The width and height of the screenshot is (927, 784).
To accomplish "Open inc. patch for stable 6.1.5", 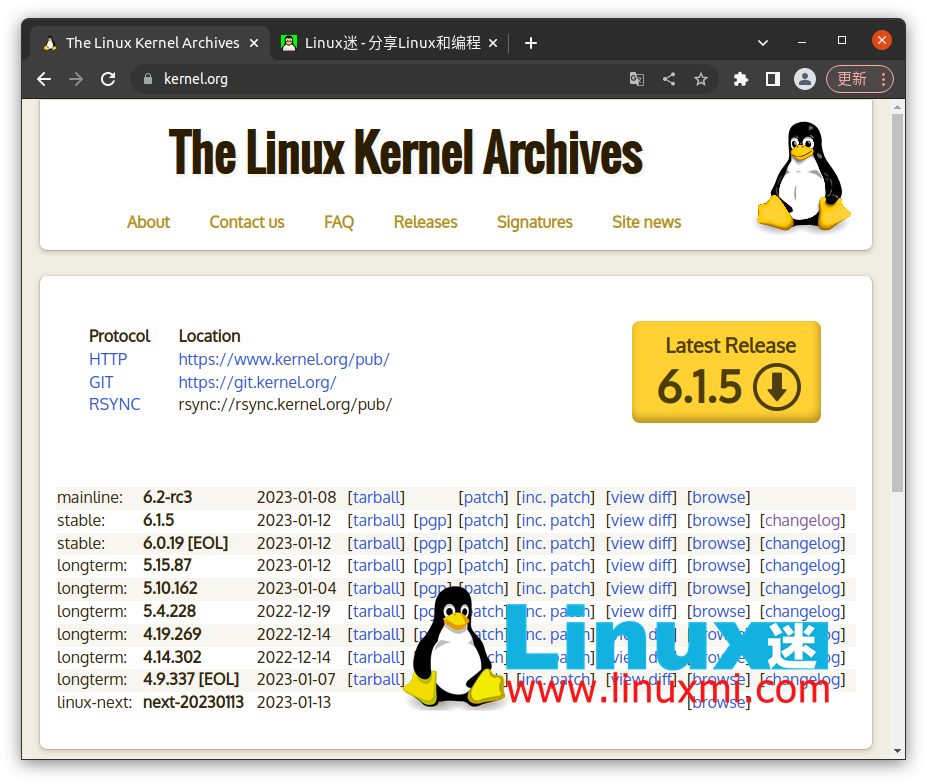I will (556, 521).
